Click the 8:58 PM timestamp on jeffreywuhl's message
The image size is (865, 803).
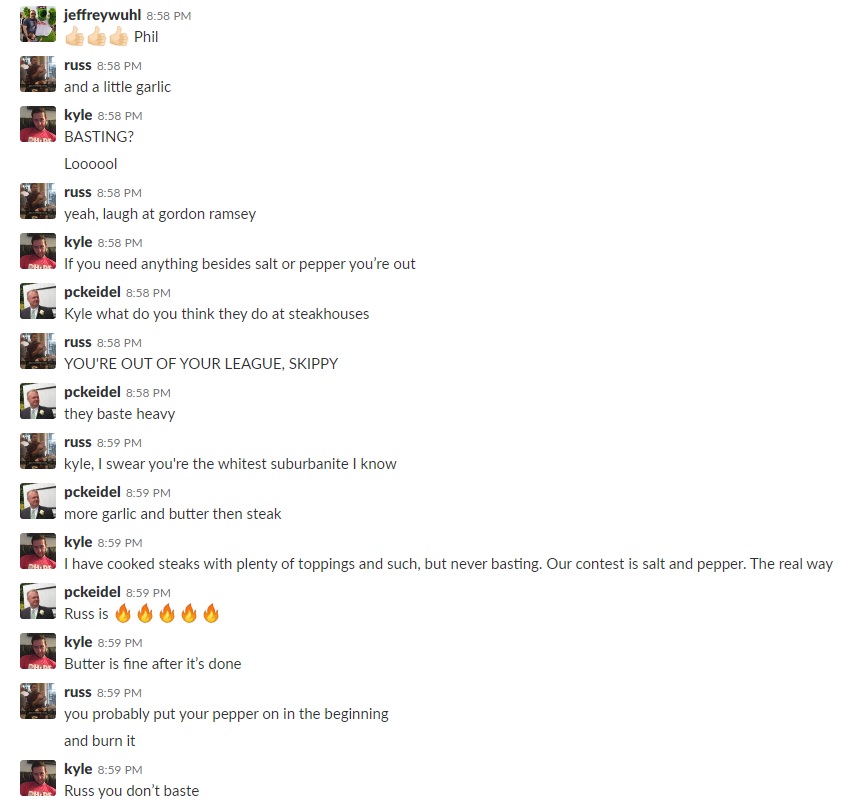tap(169, 16)
